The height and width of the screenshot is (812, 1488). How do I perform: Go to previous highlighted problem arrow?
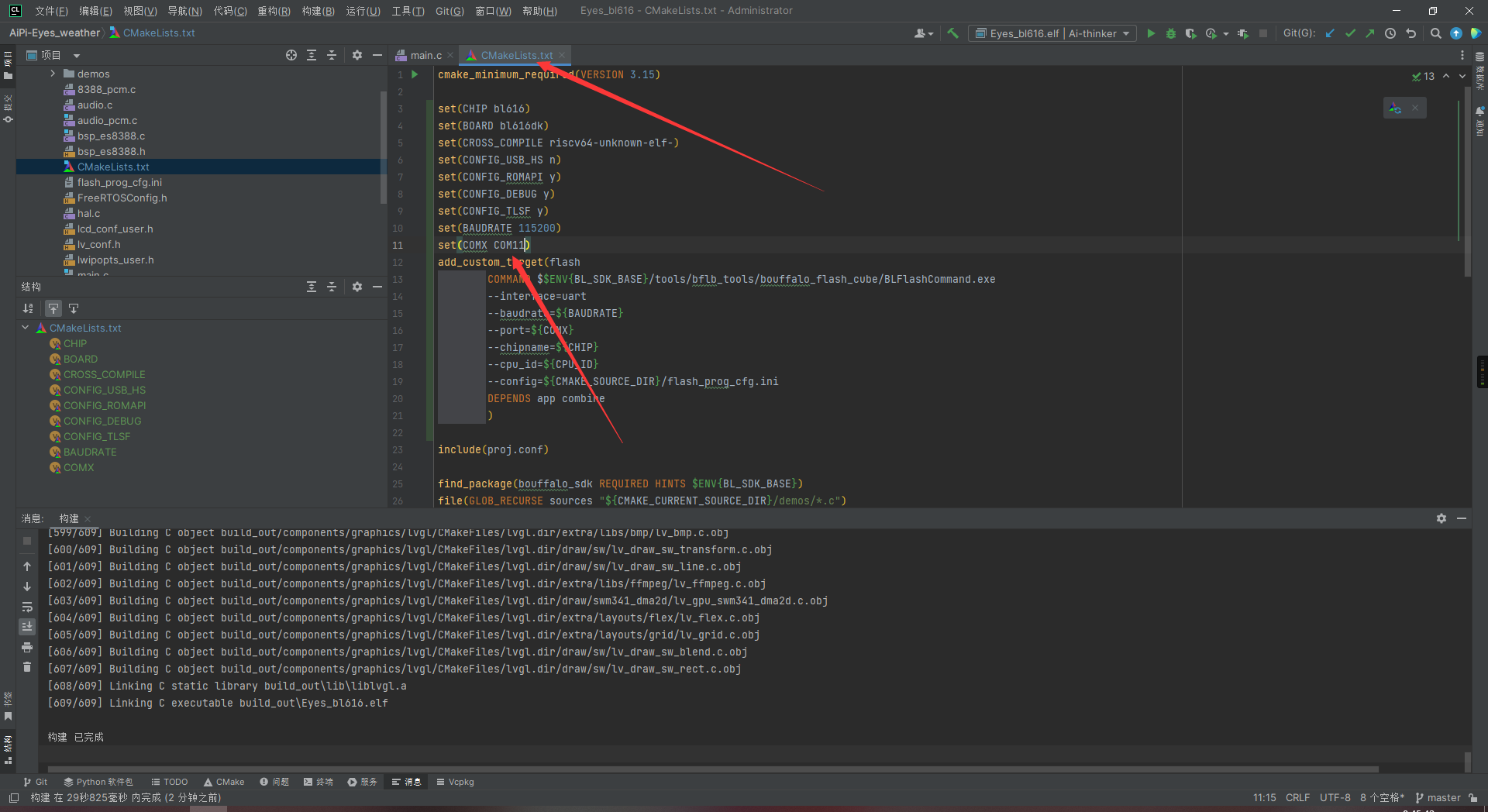pyautogui.click(x=1446, y=76)
